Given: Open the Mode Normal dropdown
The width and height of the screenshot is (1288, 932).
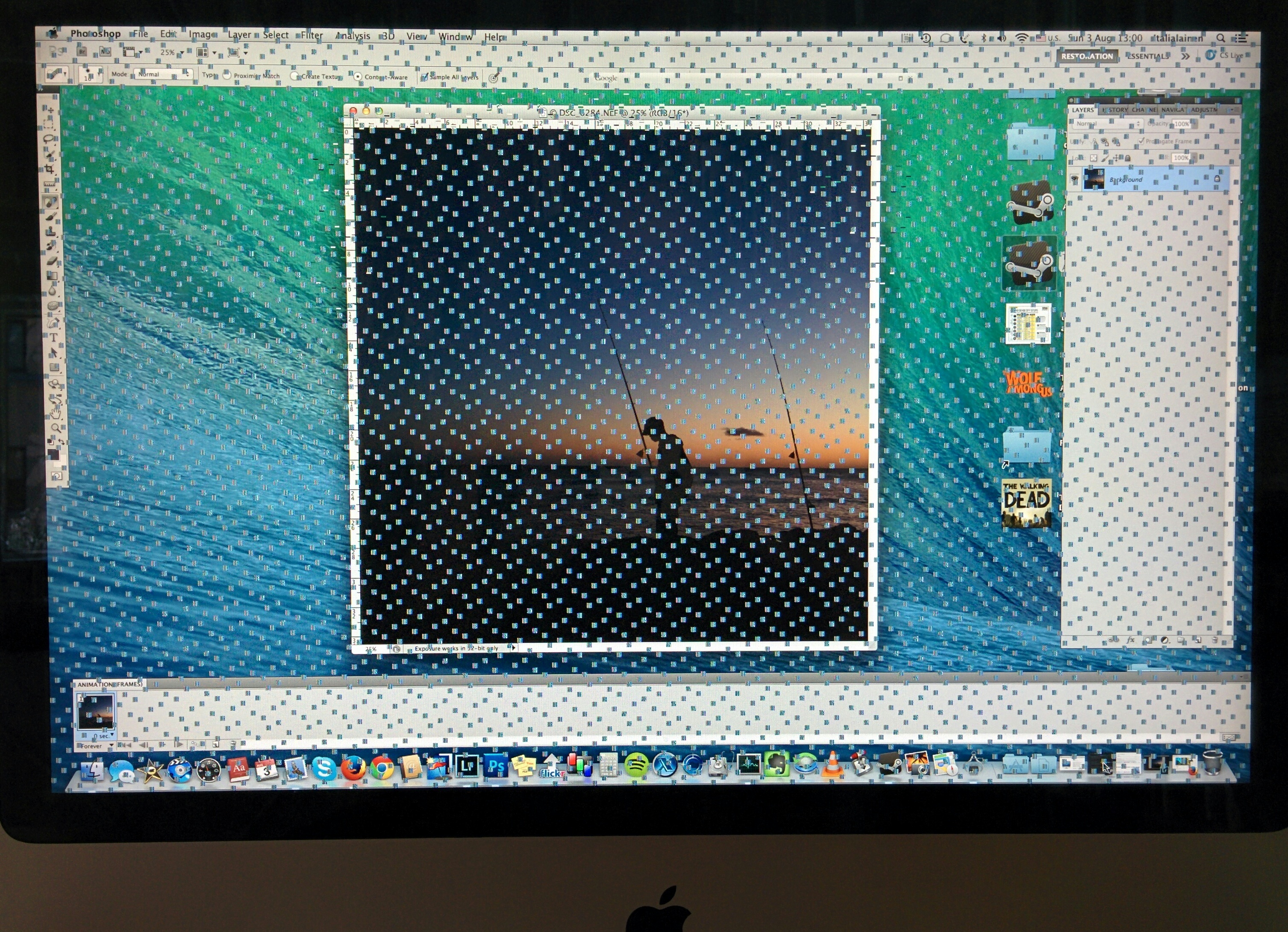Looking at the screenshot, I should coord(164,74).
